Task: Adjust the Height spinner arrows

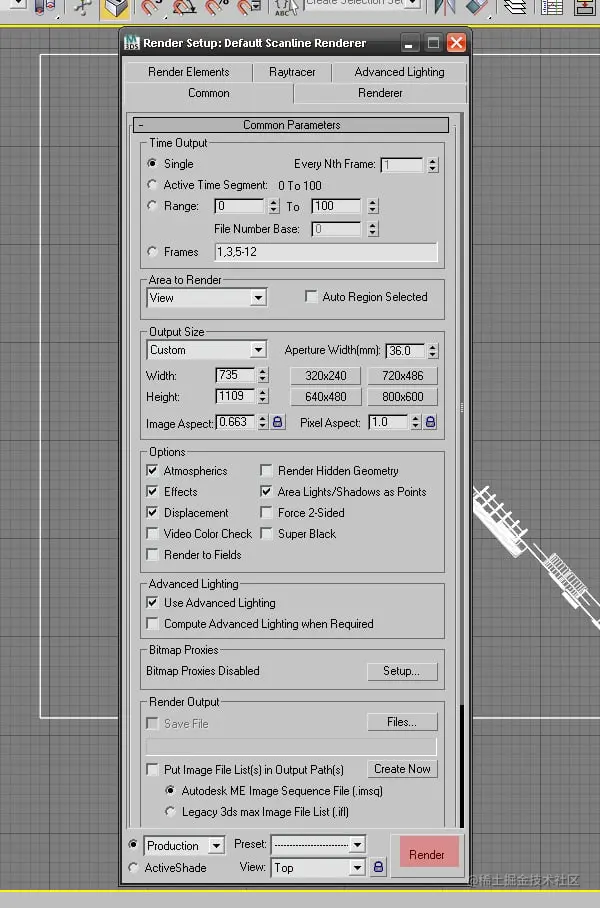Action: pyautogui.click(x=263, y=396)
